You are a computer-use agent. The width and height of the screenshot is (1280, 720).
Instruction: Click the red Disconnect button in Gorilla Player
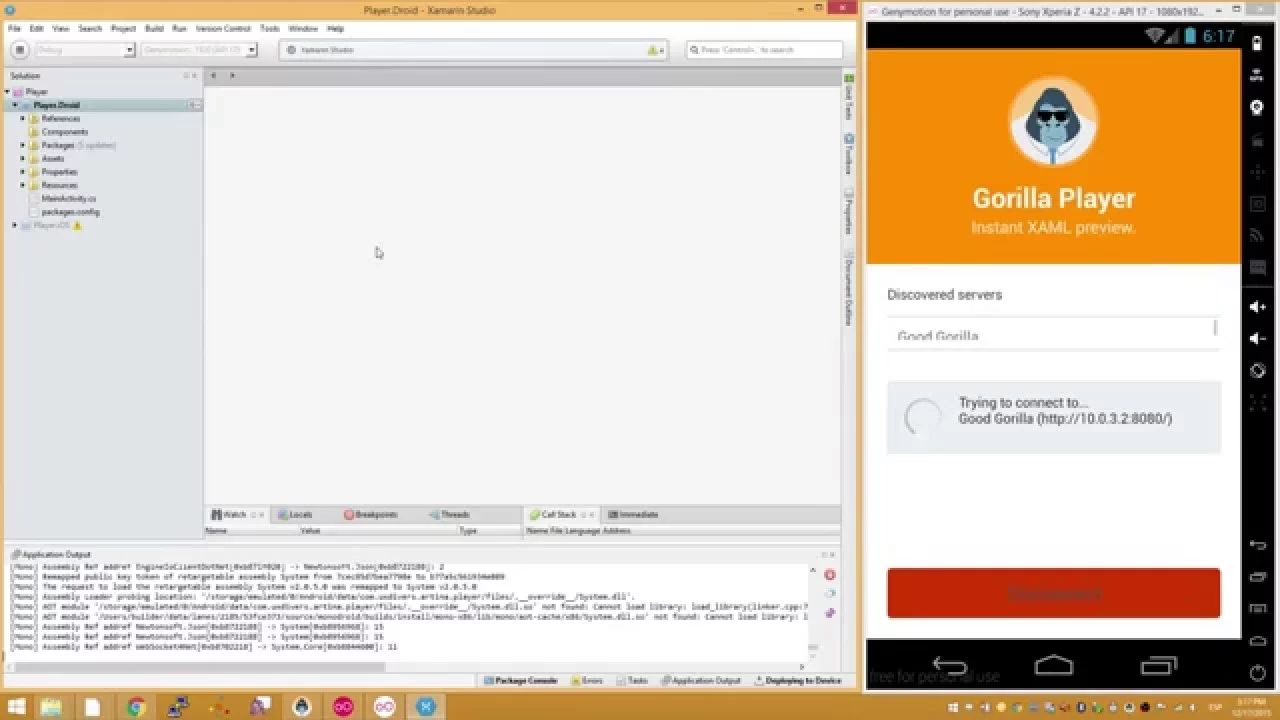click(x=1053, y=593)
